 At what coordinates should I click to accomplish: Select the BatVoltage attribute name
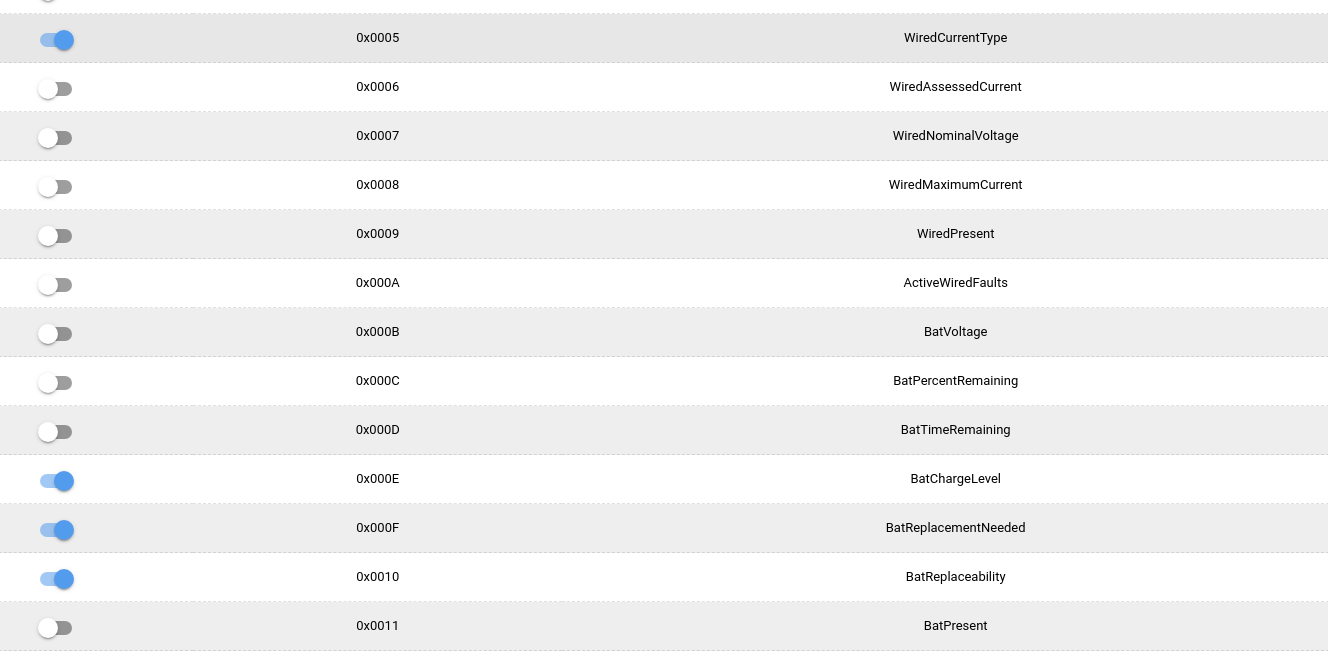click(955, 332)
